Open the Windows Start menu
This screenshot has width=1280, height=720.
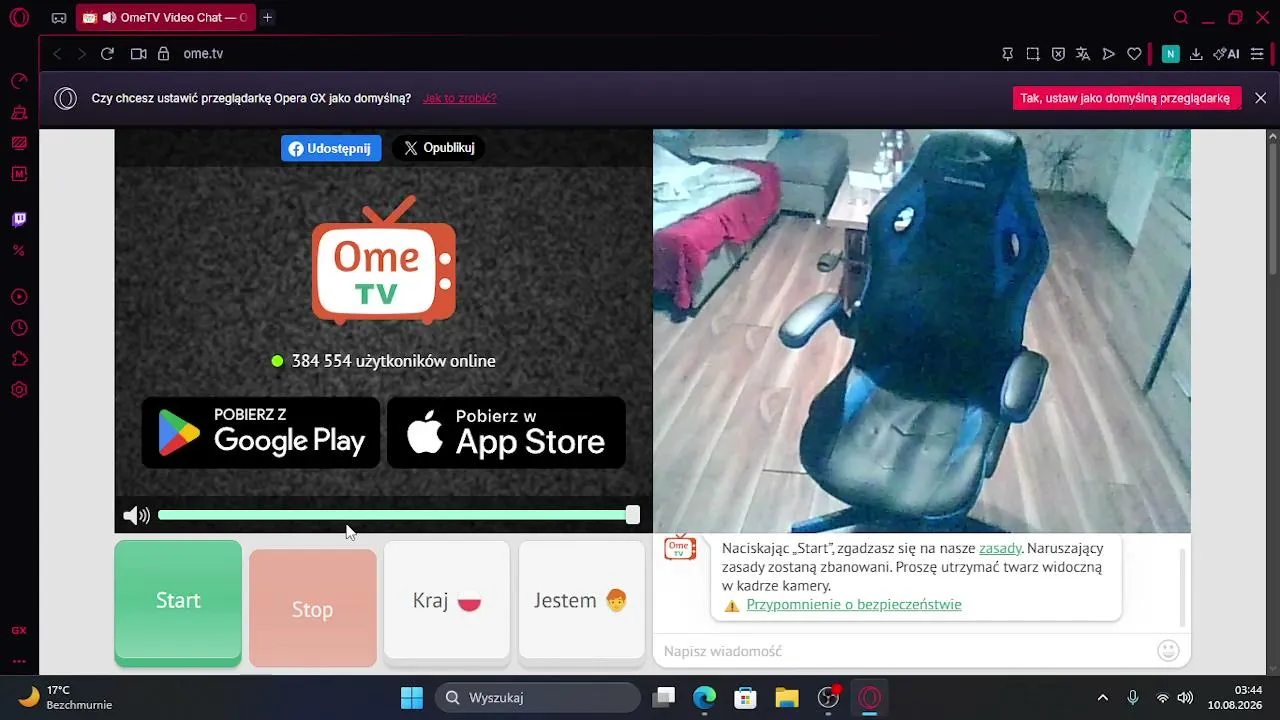(x=412, y=698)
